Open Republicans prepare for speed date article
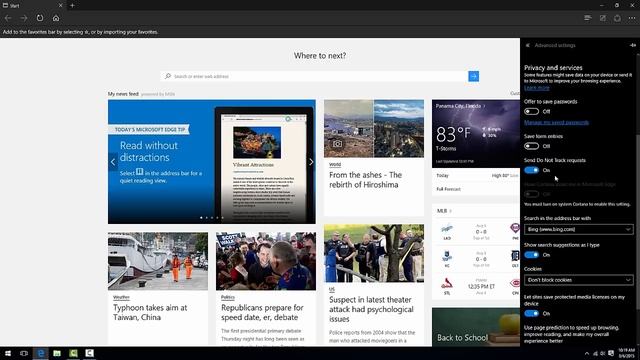Viewport: 640px width, 360px height. coord(262,312)
